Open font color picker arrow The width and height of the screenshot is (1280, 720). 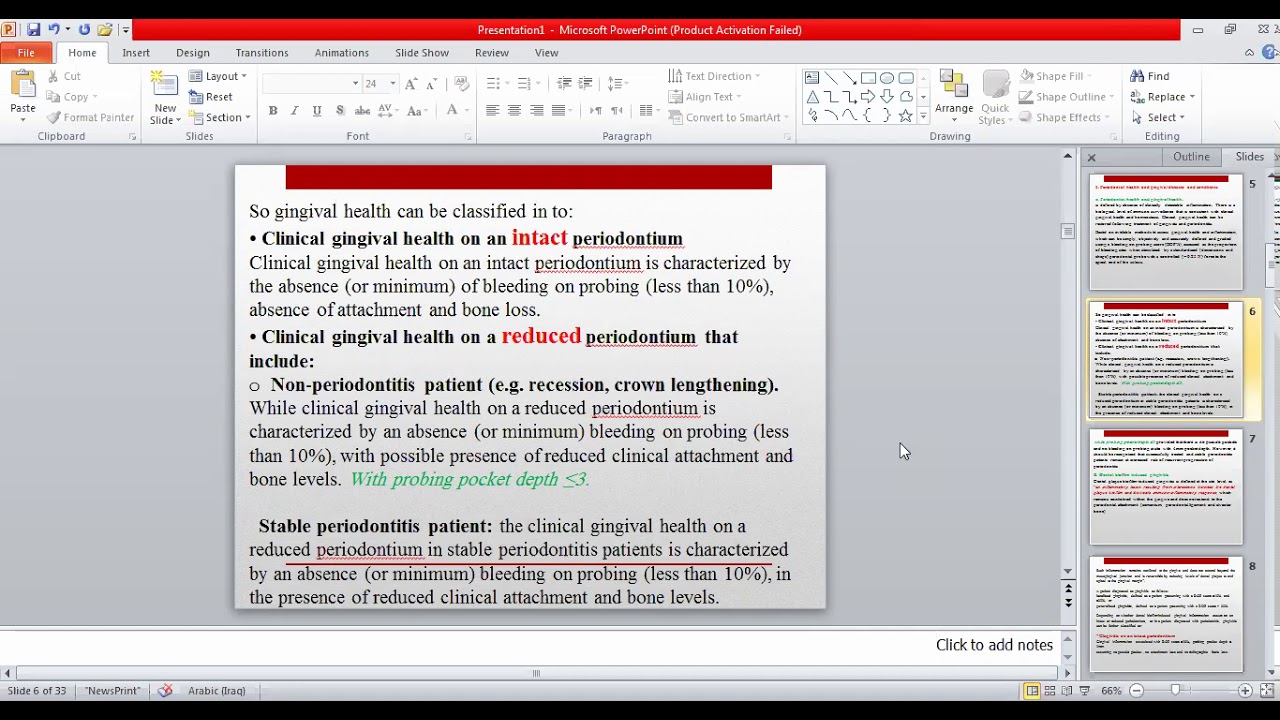[467, 111]
